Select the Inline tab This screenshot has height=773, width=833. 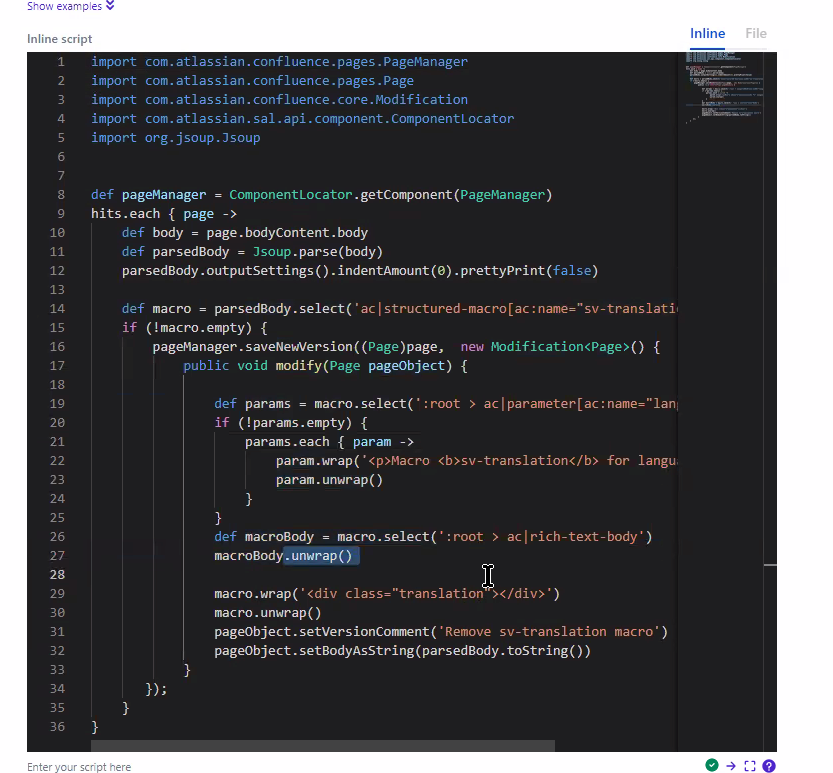pos(707,33)
